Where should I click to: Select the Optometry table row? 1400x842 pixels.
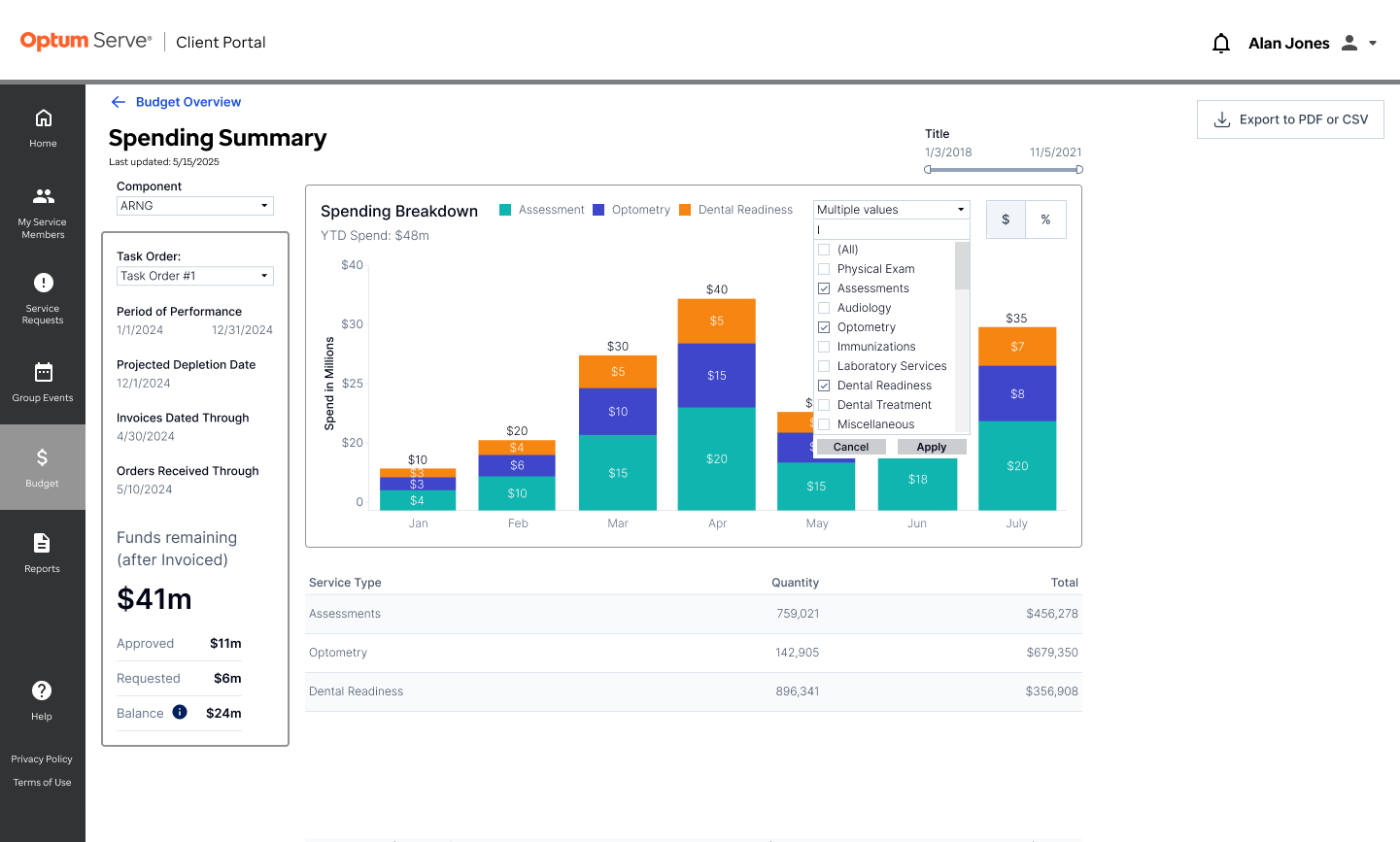click(694, 653)
